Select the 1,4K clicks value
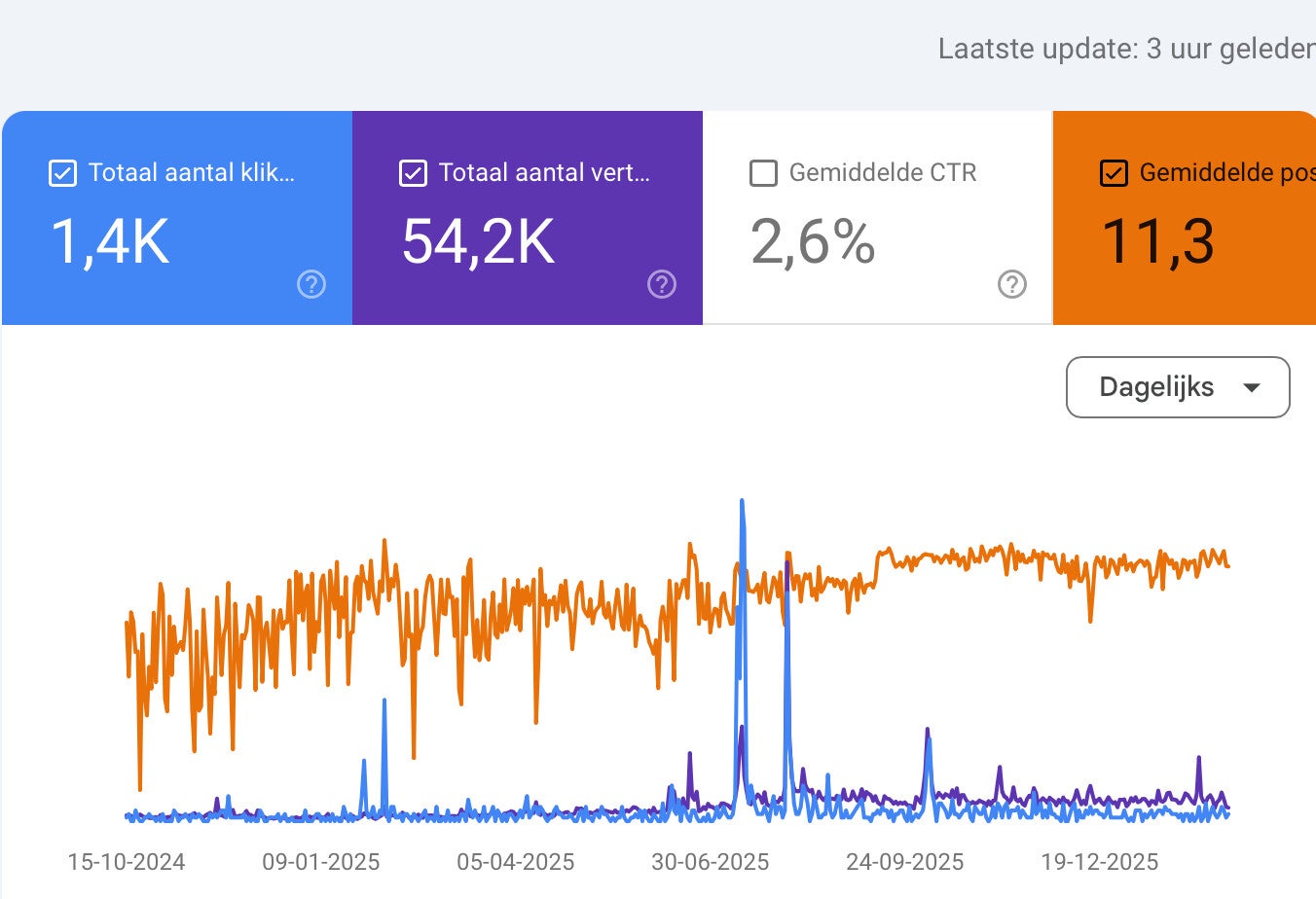1316x899 pixels. pyautogui.click(x=110, y=241)
